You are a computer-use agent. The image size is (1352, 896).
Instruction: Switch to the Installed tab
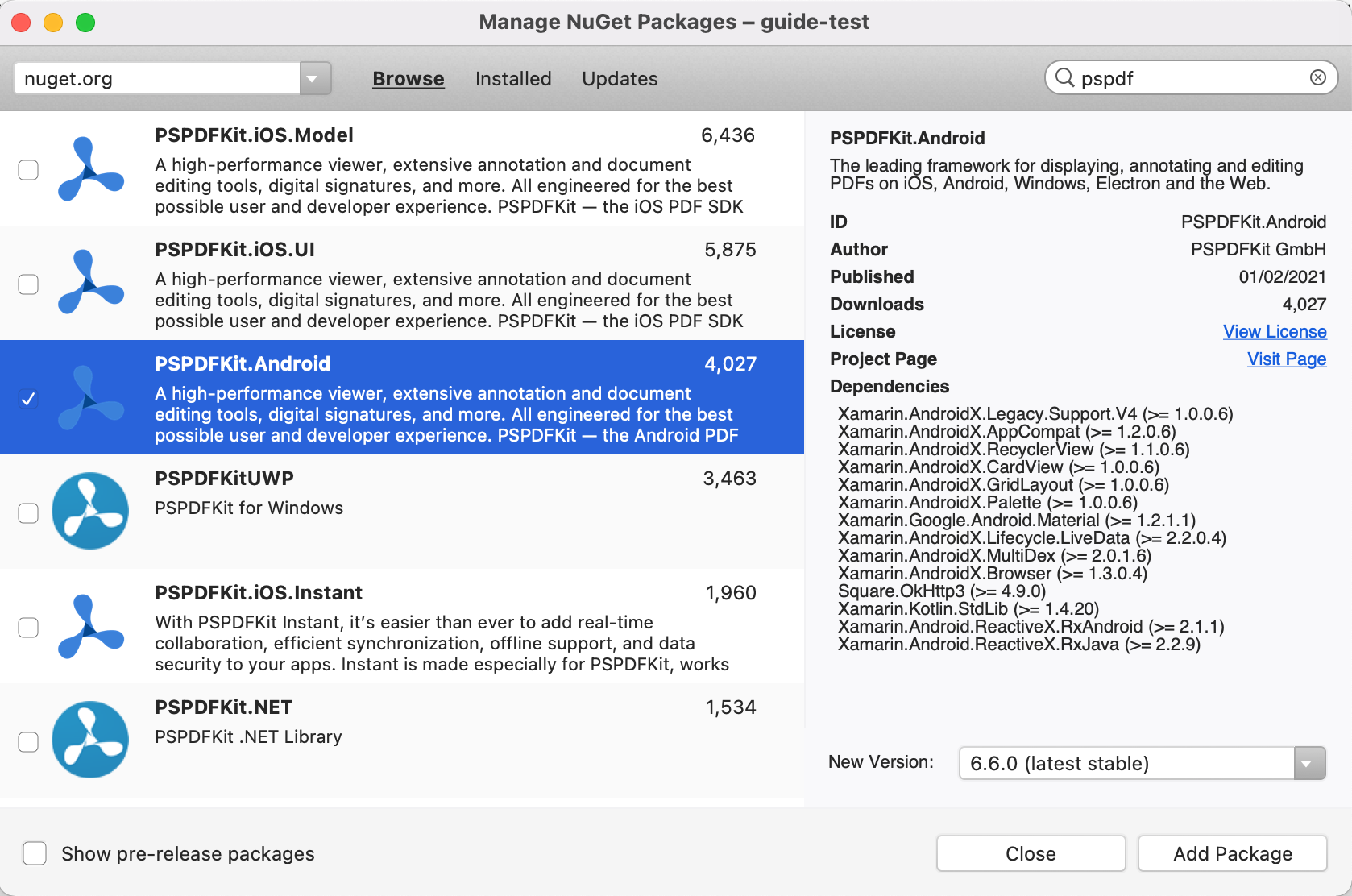(513, 79)
